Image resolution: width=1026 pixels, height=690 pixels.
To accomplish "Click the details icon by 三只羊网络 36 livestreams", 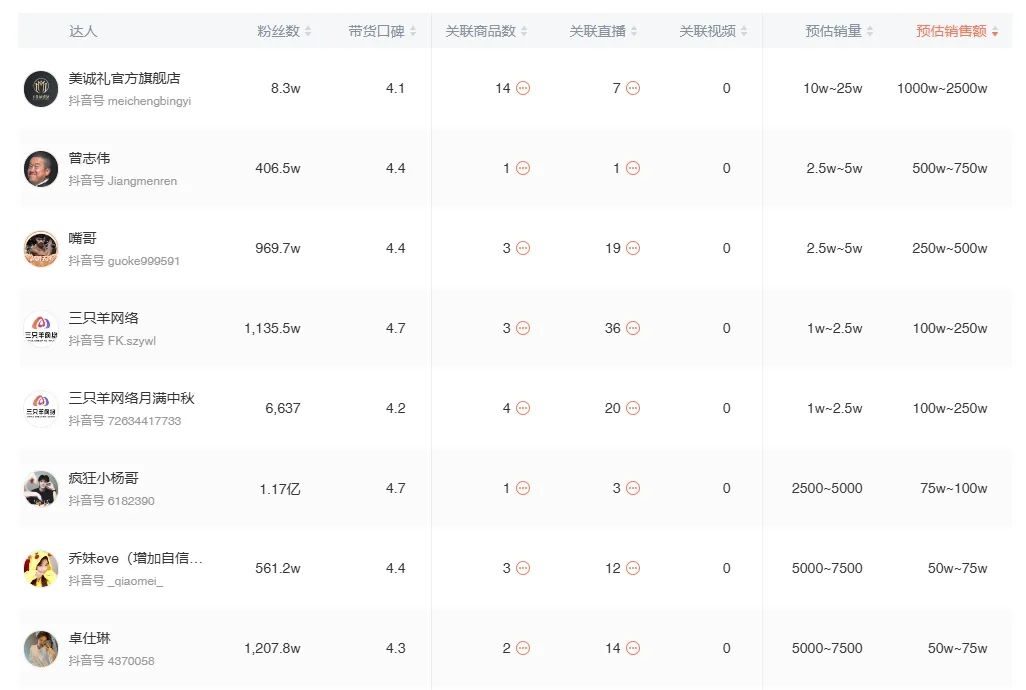I will (632, 328).
